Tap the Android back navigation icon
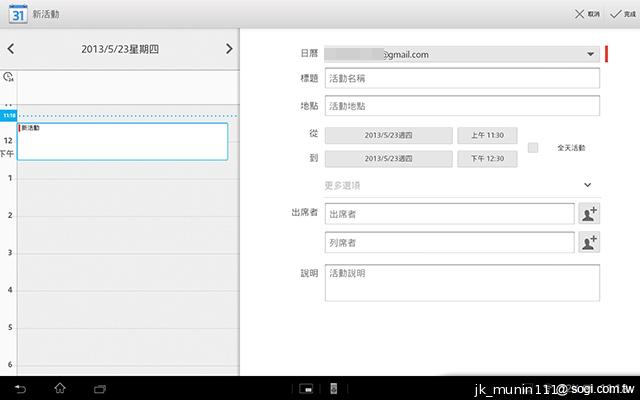Image resolution: width=640 pixels, height=400 pixels. click(20, 389)
